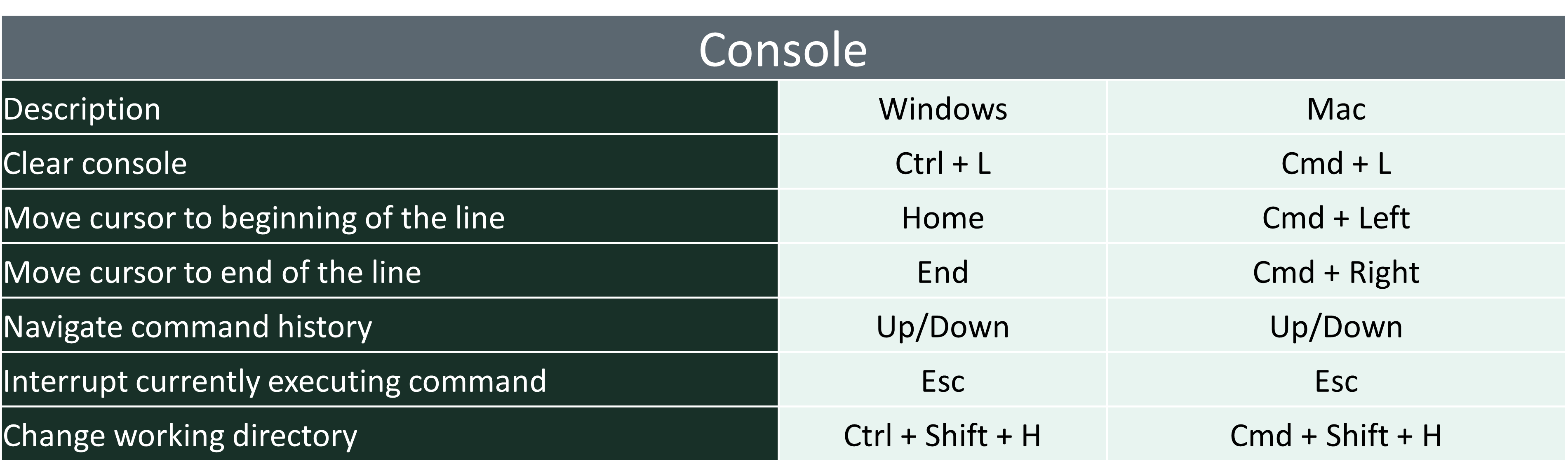
Task: Click Esc in the Windows column
Action: pos(942,379)
